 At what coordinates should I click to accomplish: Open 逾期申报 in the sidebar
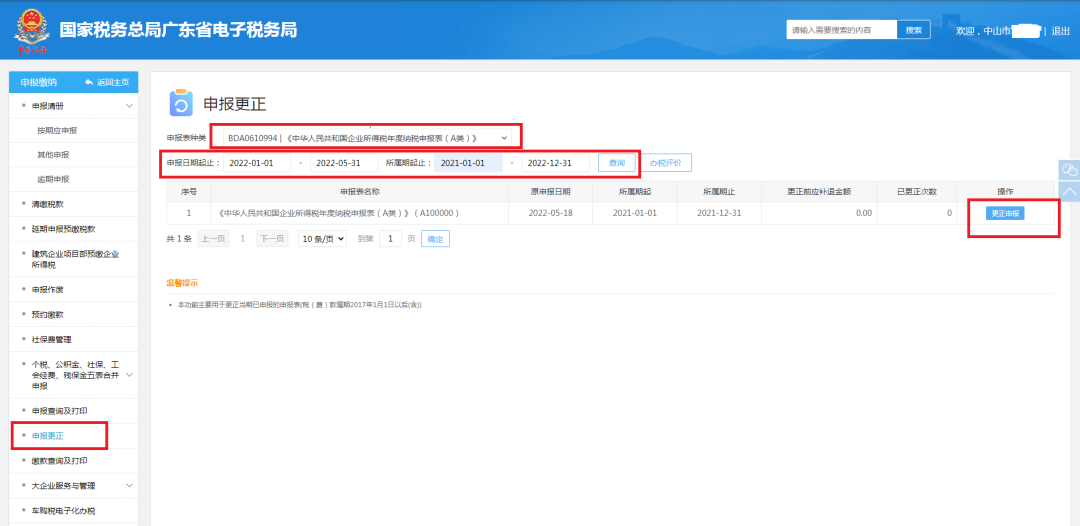(x=53, y=179)
